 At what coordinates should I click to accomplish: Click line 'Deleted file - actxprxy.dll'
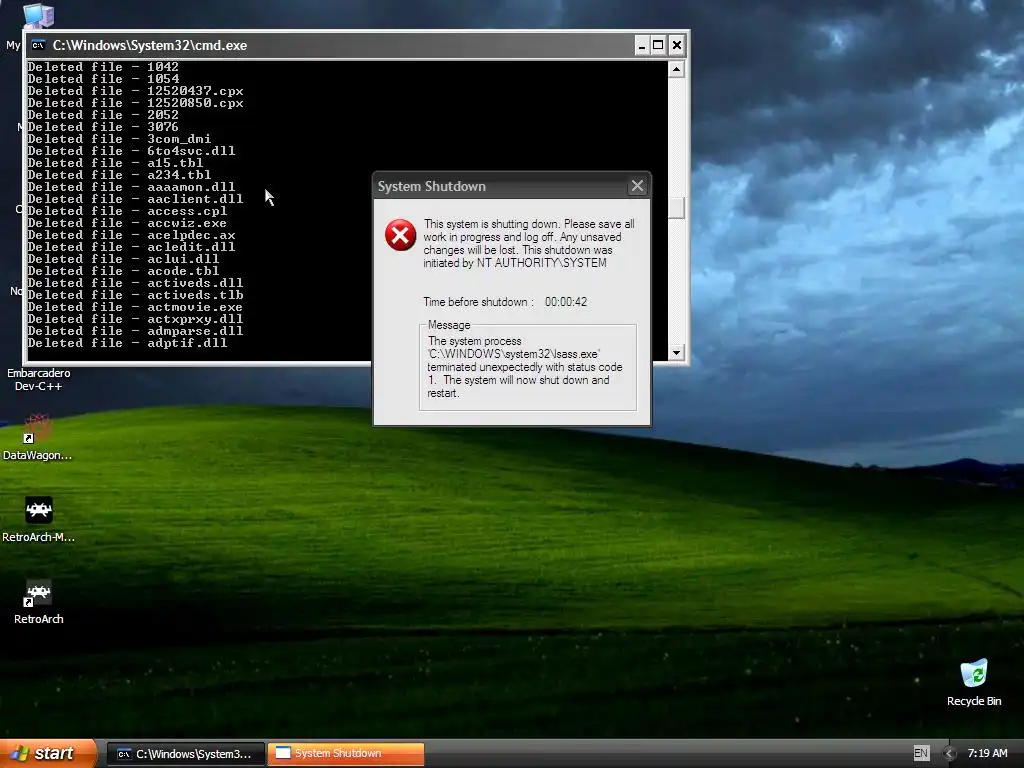point(135,319)
